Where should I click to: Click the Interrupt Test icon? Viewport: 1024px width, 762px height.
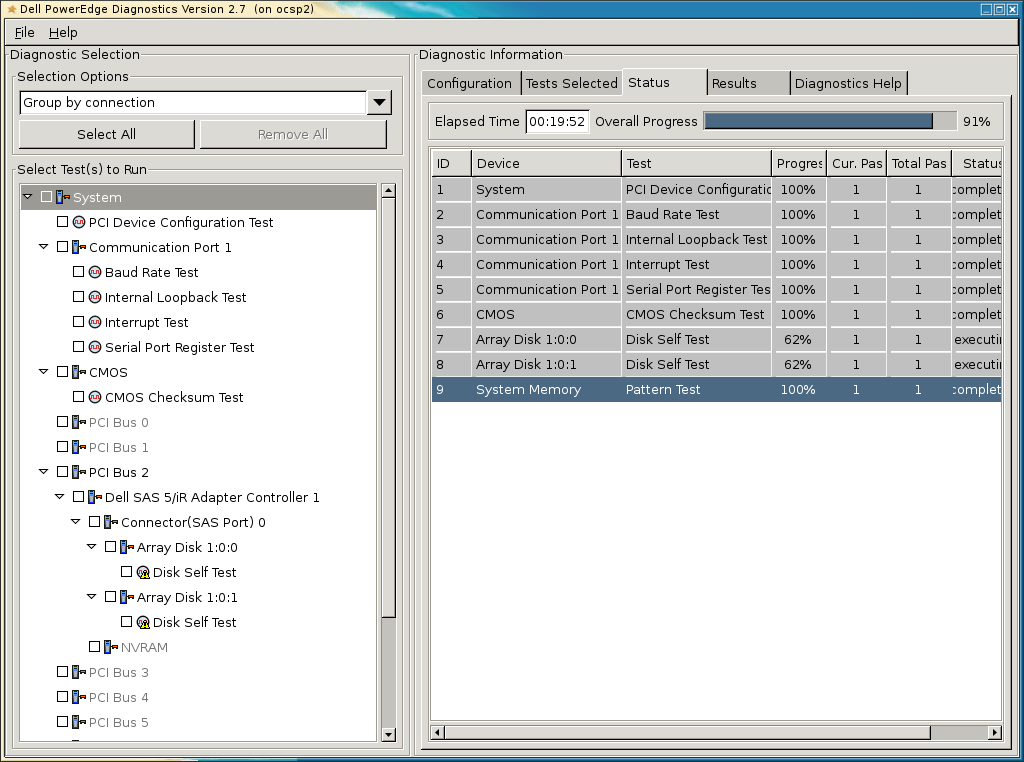pyautogui.click(x=95, y=322)
